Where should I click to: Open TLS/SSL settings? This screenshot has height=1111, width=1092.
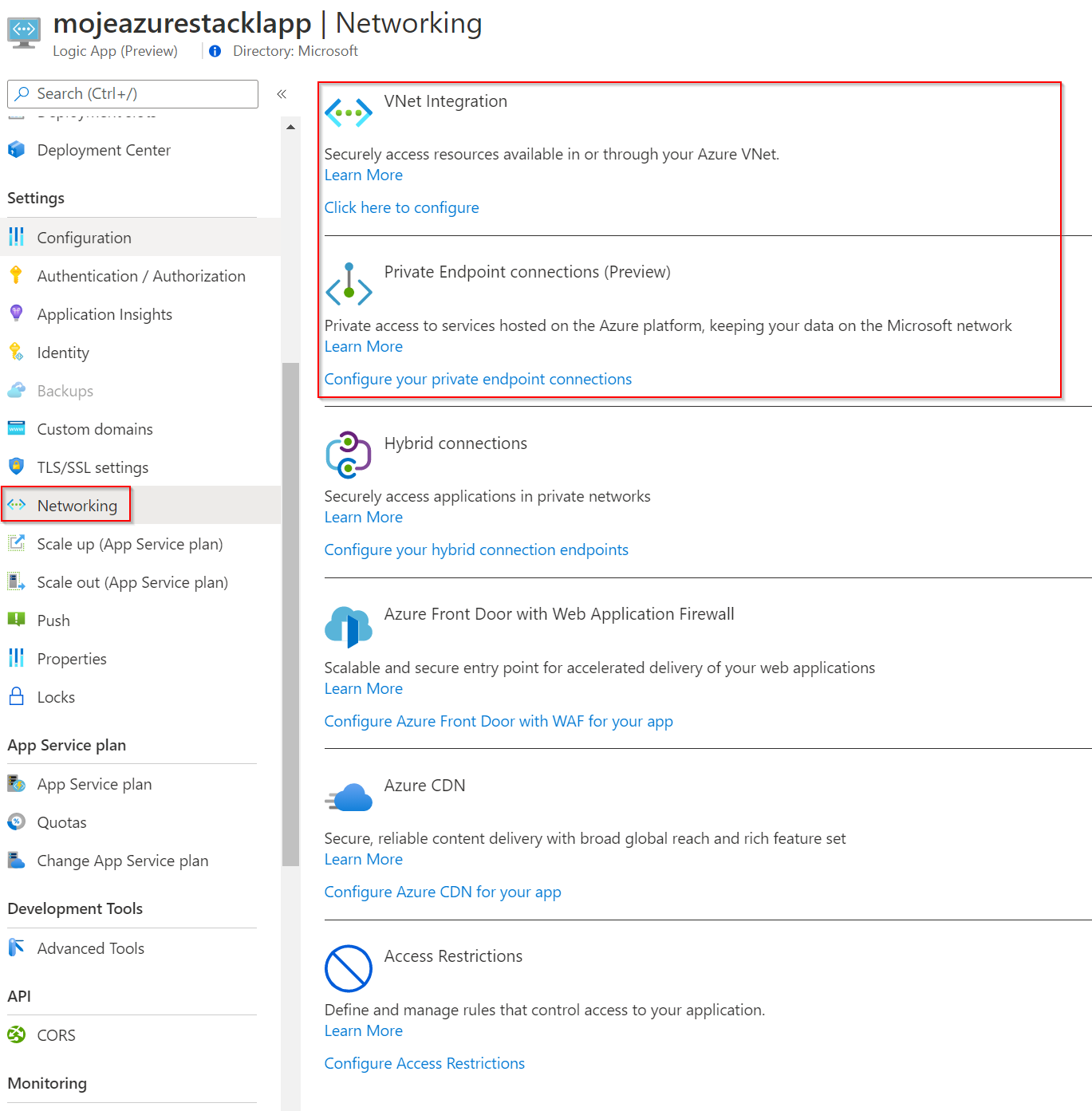pos(93,467)
